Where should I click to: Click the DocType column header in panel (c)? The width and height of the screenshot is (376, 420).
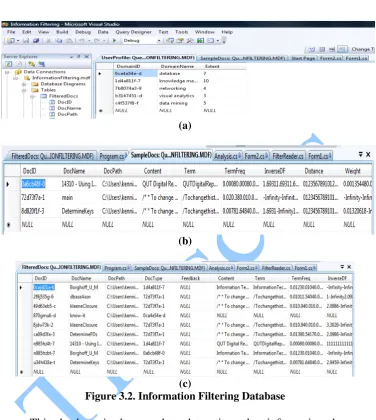[153, 278]
